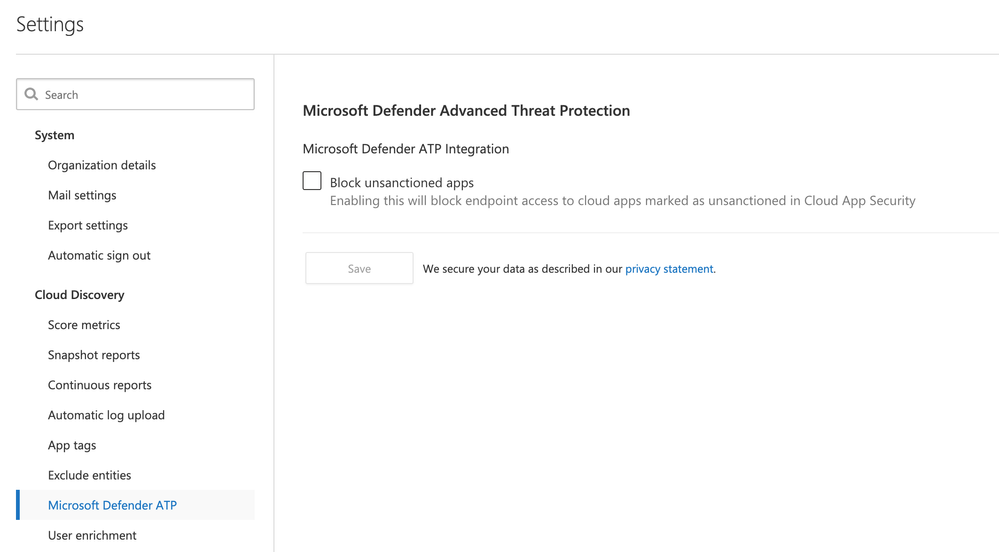Go to Automatic log upload
Screen dimensions: 999x552
point(106,415)
